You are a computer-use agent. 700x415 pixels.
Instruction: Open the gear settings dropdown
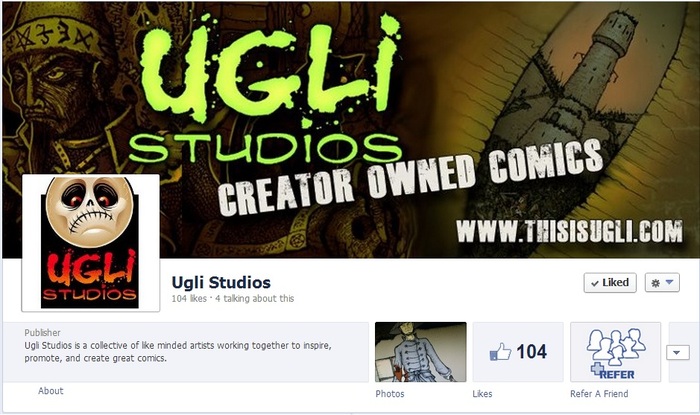coord(662,283)
